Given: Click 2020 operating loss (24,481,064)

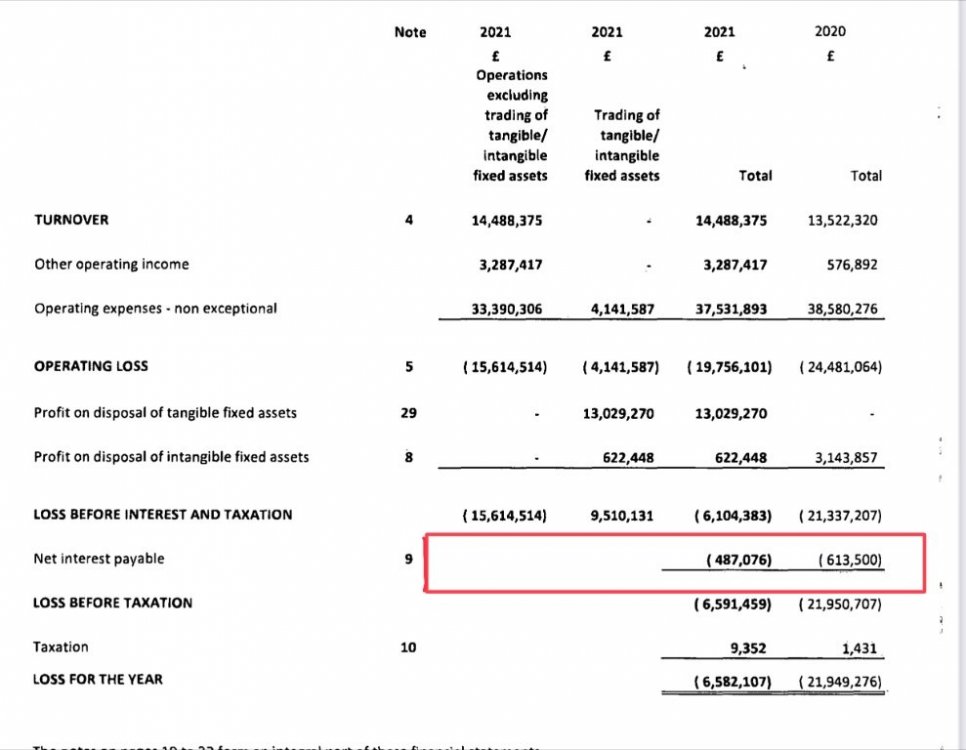Looking at the screenshot, I should 840,367.
